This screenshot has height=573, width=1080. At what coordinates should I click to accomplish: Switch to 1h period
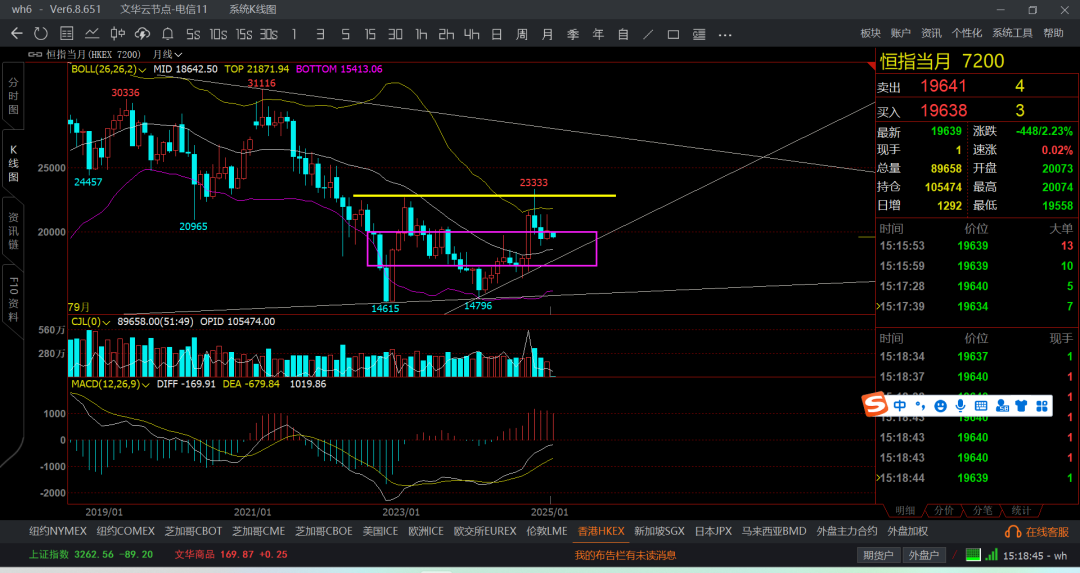(421, 34)
